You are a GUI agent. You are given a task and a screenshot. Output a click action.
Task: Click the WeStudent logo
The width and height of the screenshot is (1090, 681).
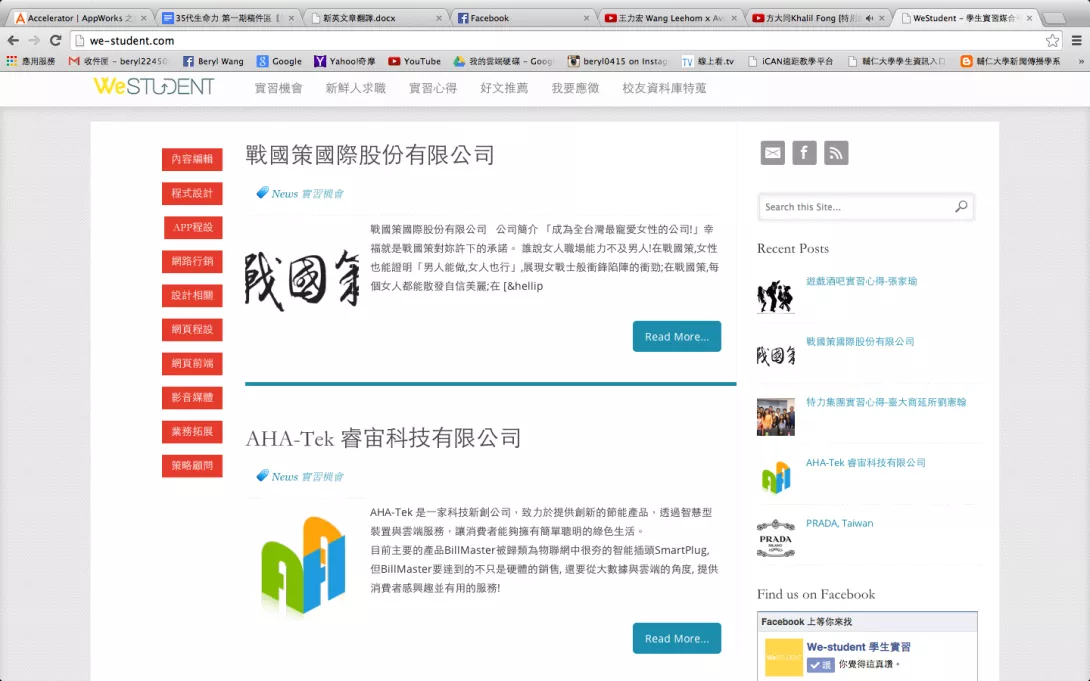(x=154, y=87)
